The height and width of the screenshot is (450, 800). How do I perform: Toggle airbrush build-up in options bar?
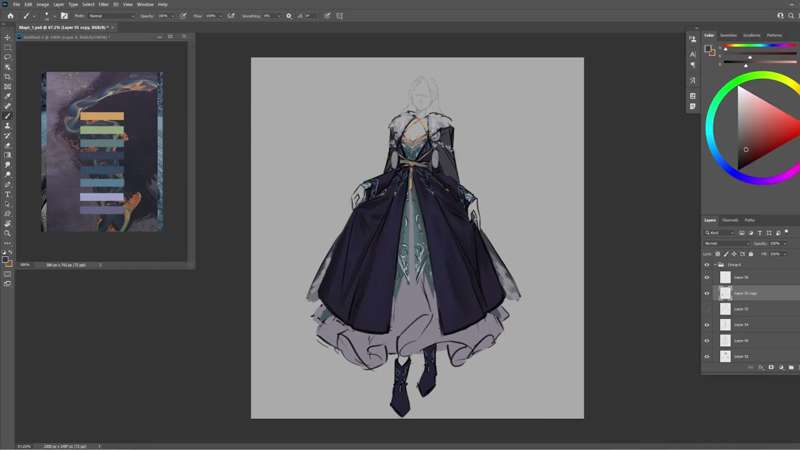tap(232, 16)
